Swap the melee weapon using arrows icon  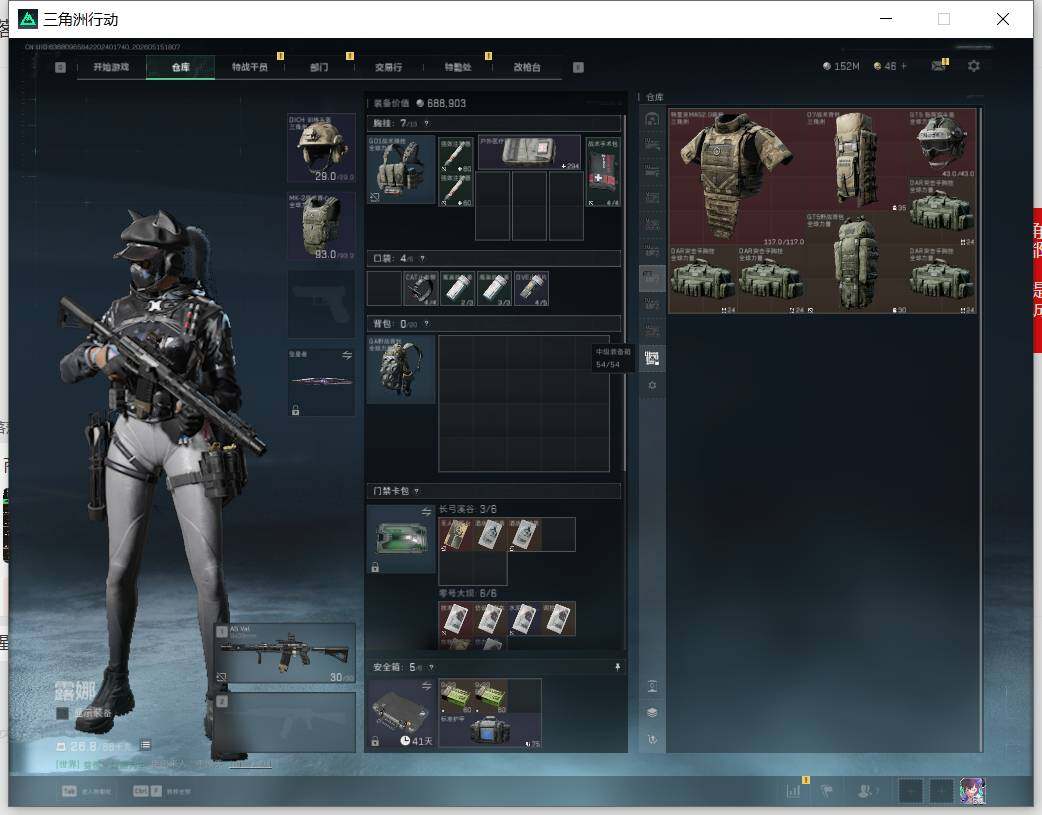coord(347,356)
